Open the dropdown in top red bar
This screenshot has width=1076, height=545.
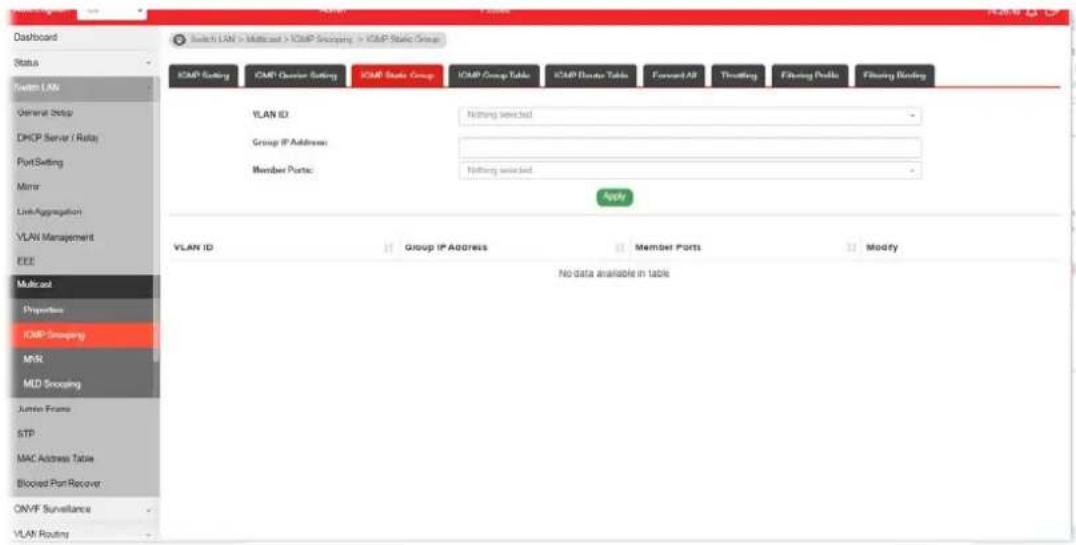[112, 11]
